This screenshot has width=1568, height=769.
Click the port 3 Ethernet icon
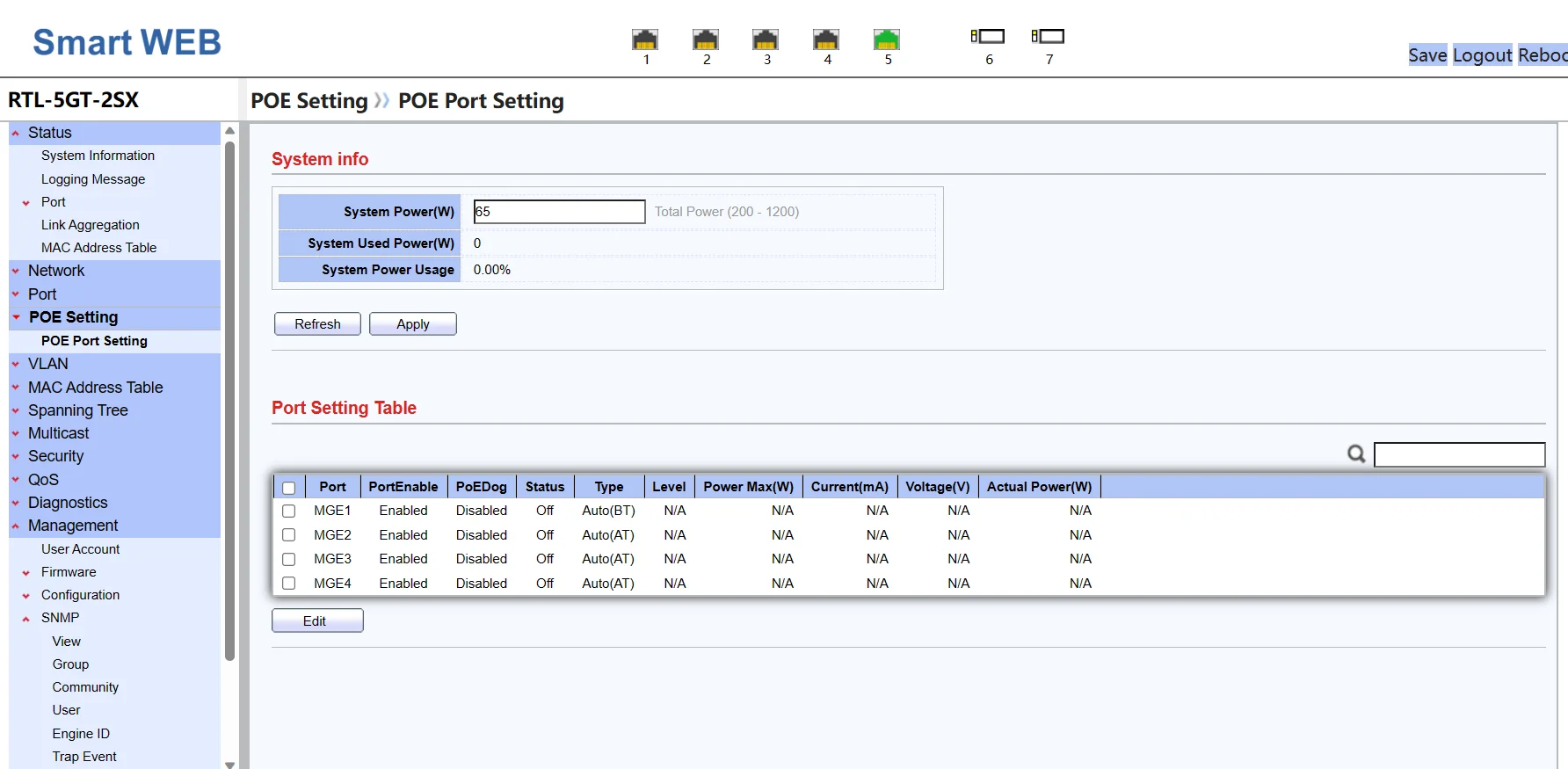pos(766,40)
